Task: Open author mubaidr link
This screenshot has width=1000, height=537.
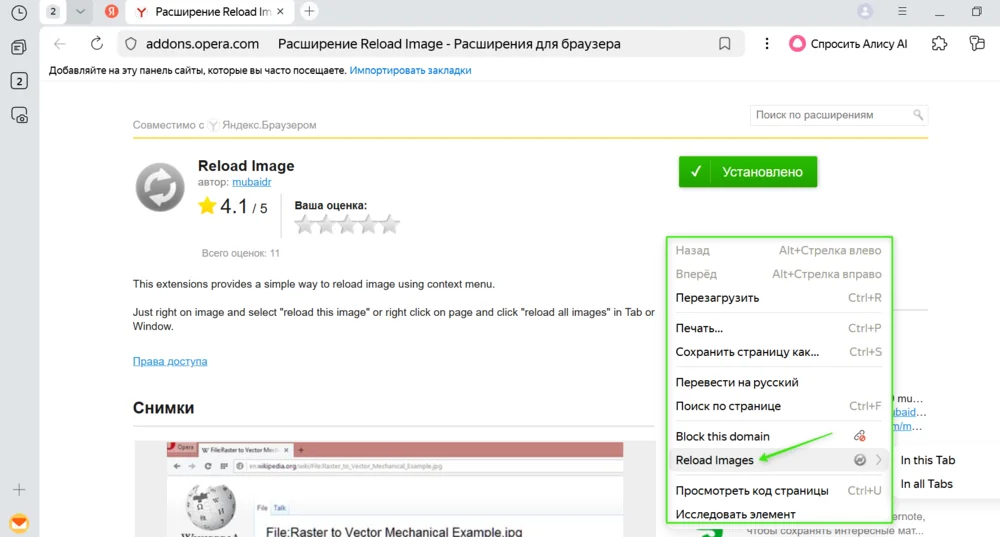Action: tap(251, 182)
